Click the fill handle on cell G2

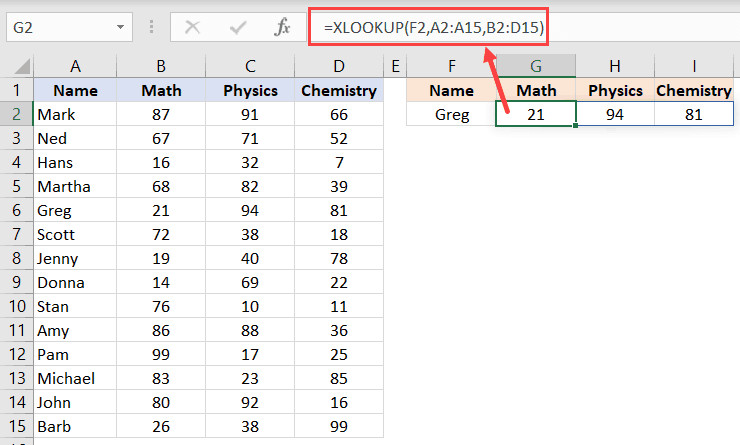coord(576,126)
